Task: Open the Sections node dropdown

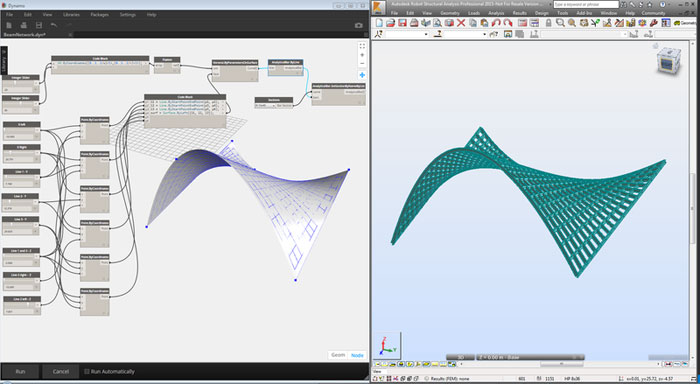Action: coord(266,106)
